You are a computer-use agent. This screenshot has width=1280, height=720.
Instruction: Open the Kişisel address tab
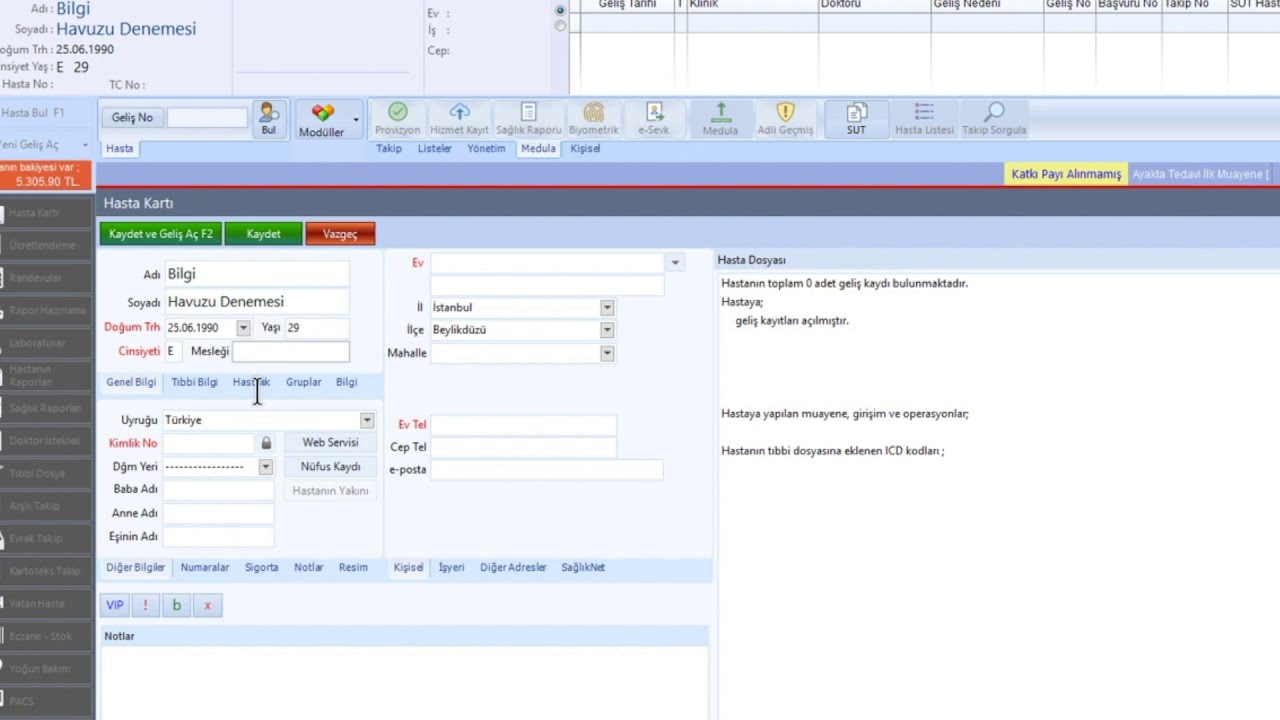tap(408, 567)
